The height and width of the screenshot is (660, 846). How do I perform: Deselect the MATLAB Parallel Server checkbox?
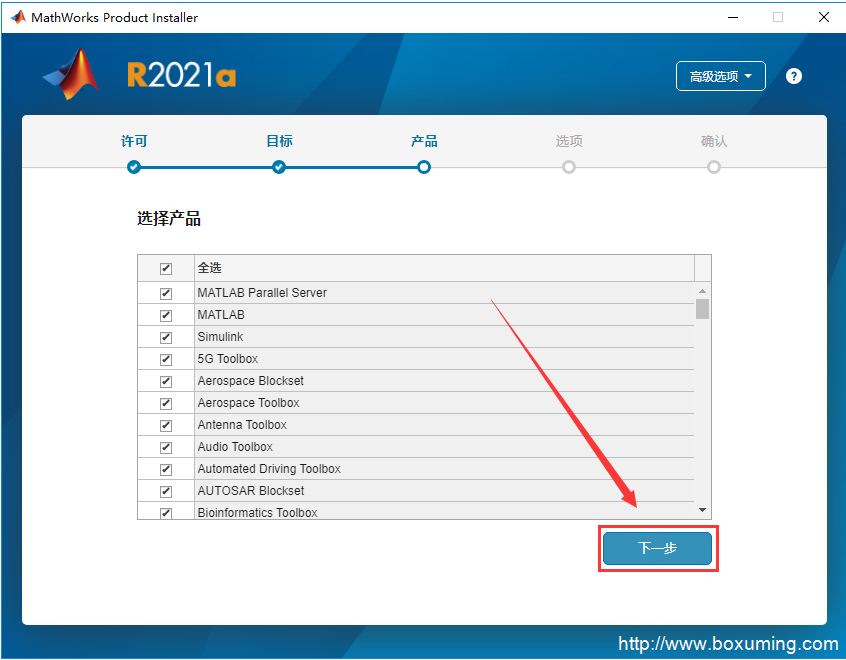click(x=166, y=293)
